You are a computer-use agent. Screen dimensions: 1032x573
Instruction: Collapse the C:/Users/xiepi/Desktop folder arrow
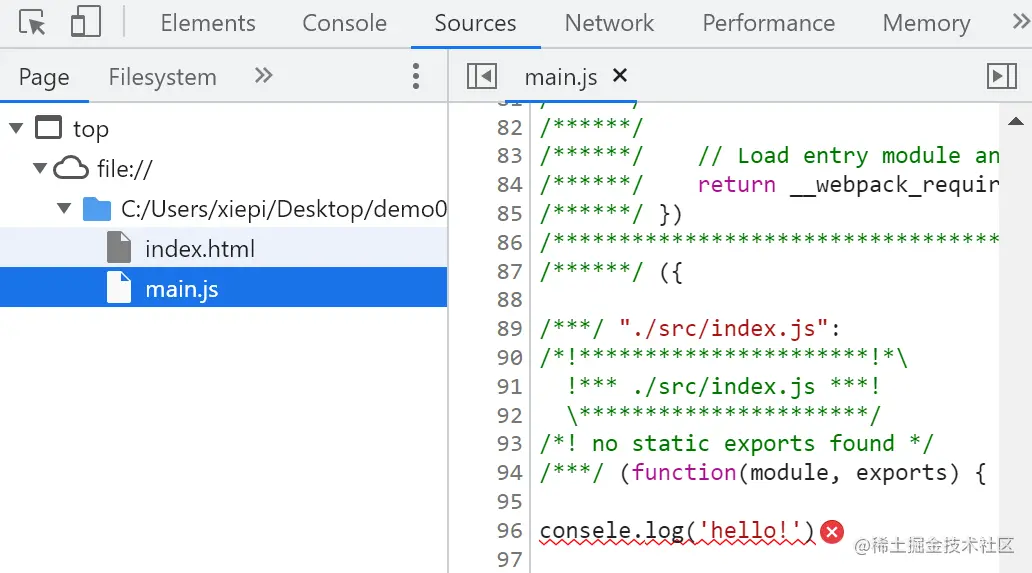click(65, 208)
